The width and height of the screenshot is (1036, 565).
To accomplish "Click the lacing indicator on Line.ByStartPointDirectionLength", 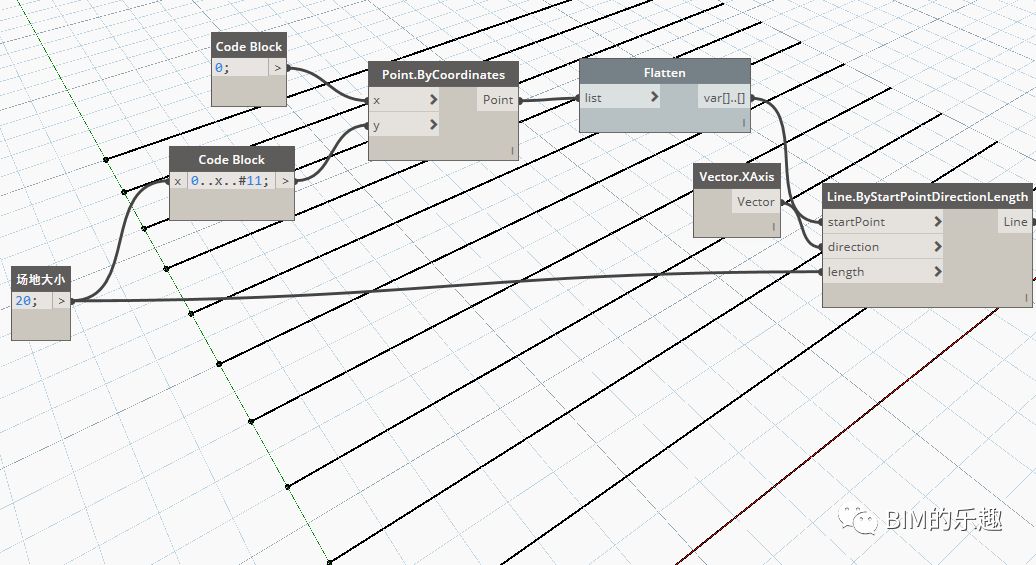I will (1026, 298).
